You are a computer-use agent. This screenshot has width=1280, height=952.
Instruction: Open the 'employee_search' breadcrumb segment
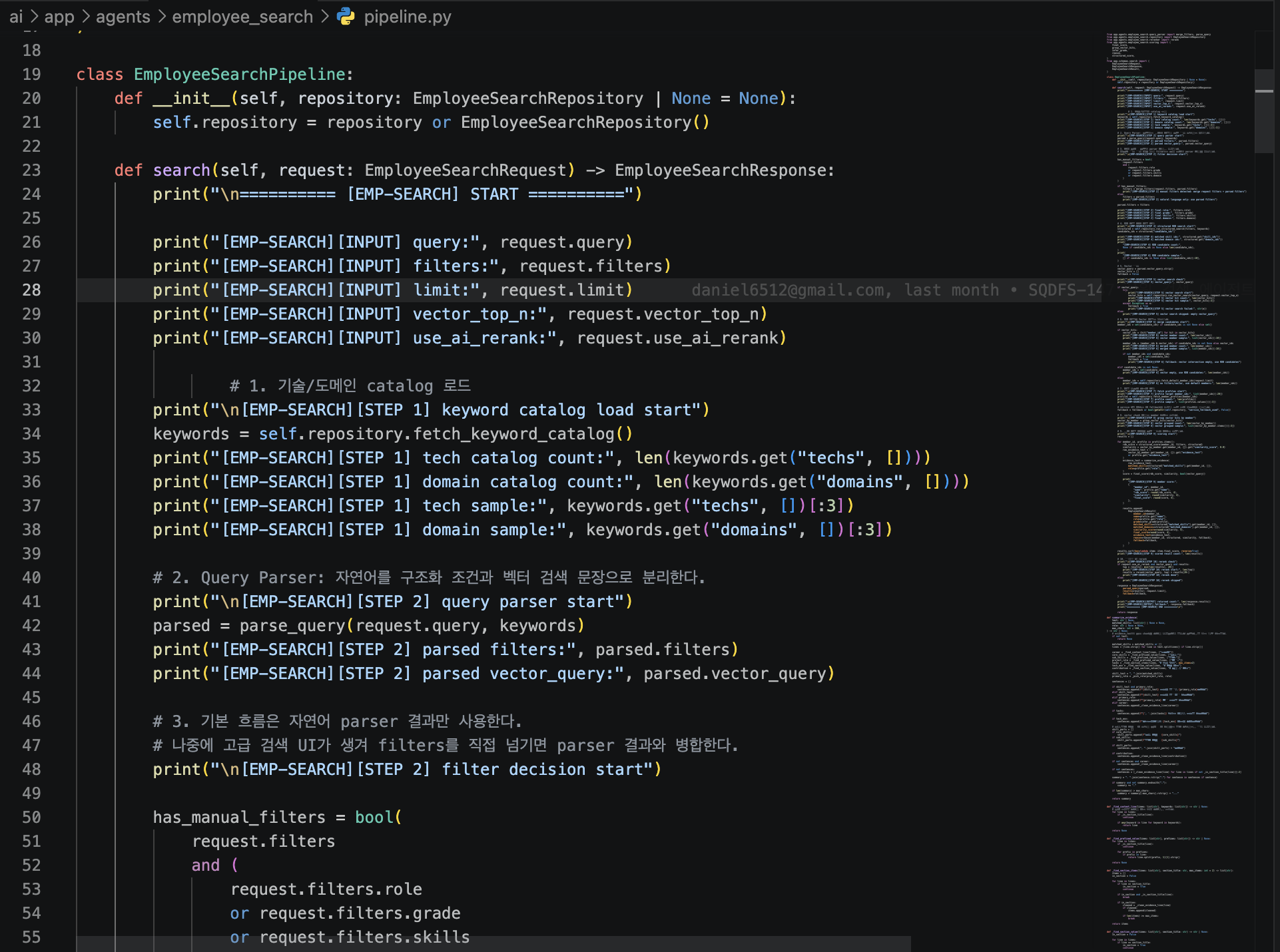242,17
